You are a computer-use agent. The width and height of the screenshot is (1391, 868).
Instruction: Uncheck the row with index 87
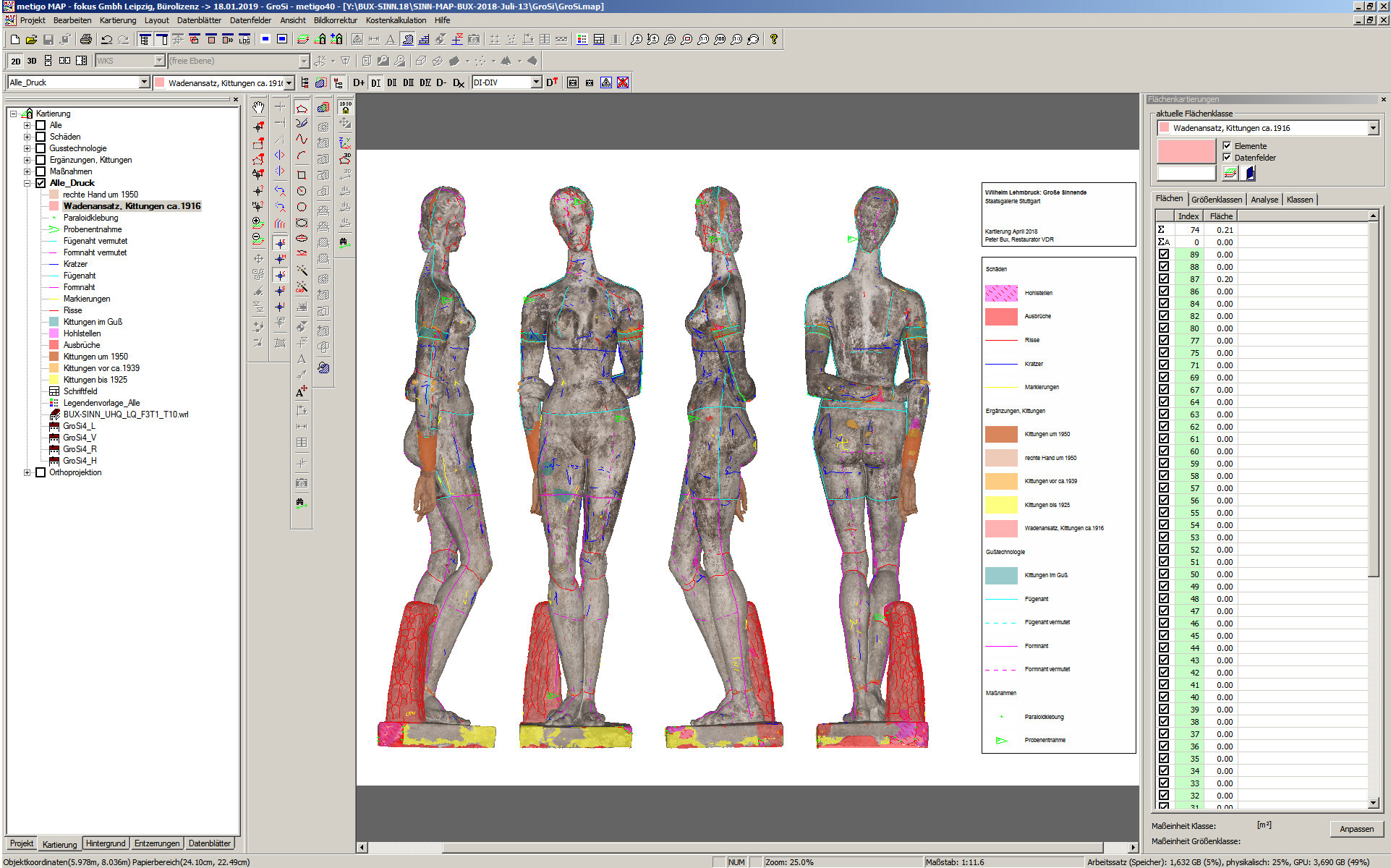tap(1164, 278)
